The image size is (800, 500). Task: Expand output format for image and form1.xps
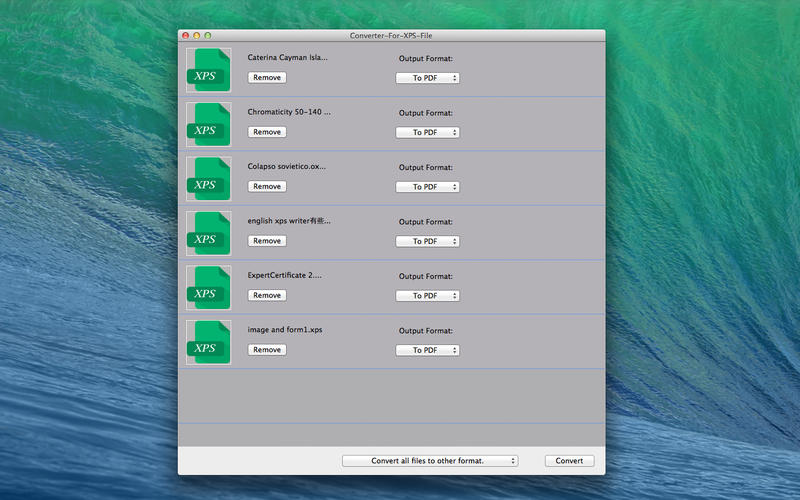point(427,350)
